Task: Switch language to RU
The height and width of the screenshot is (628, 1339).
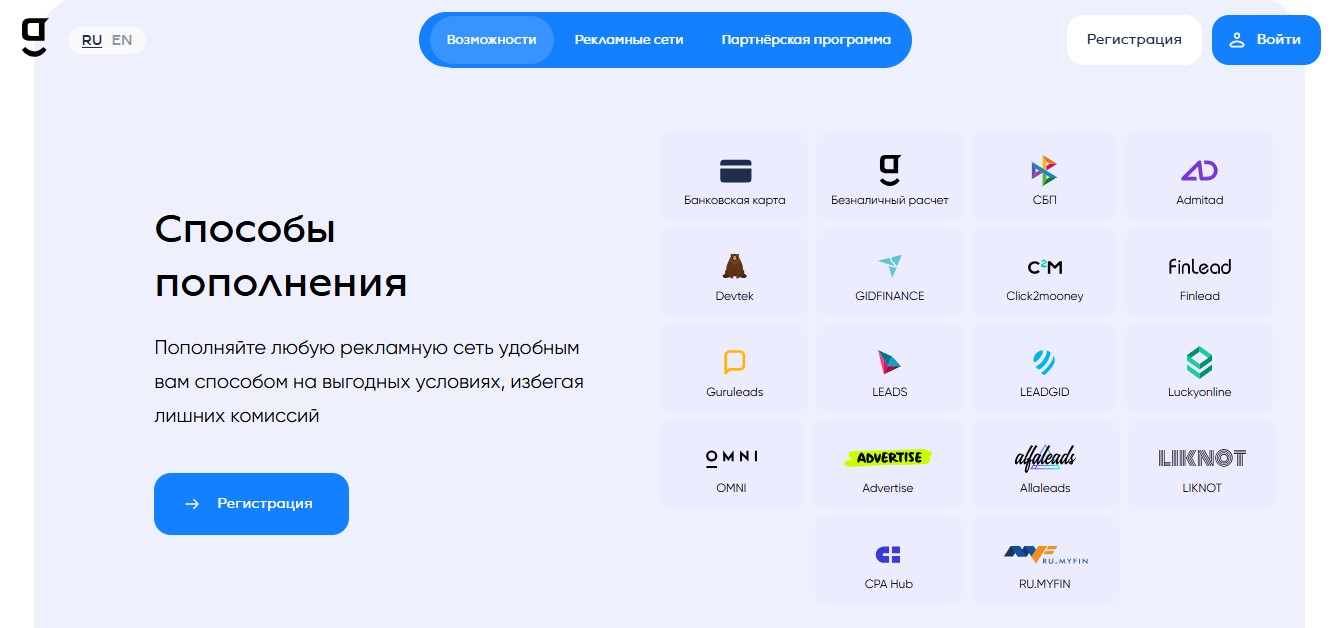Action: 92,41
